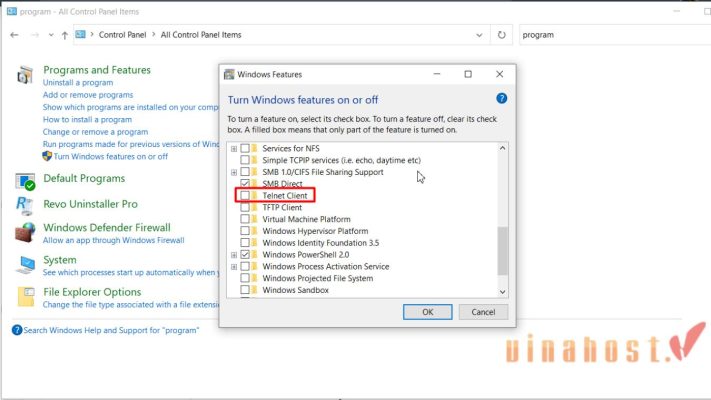
Task: Click the Windows Features dialog title icon
Action: tap(229, 74)
